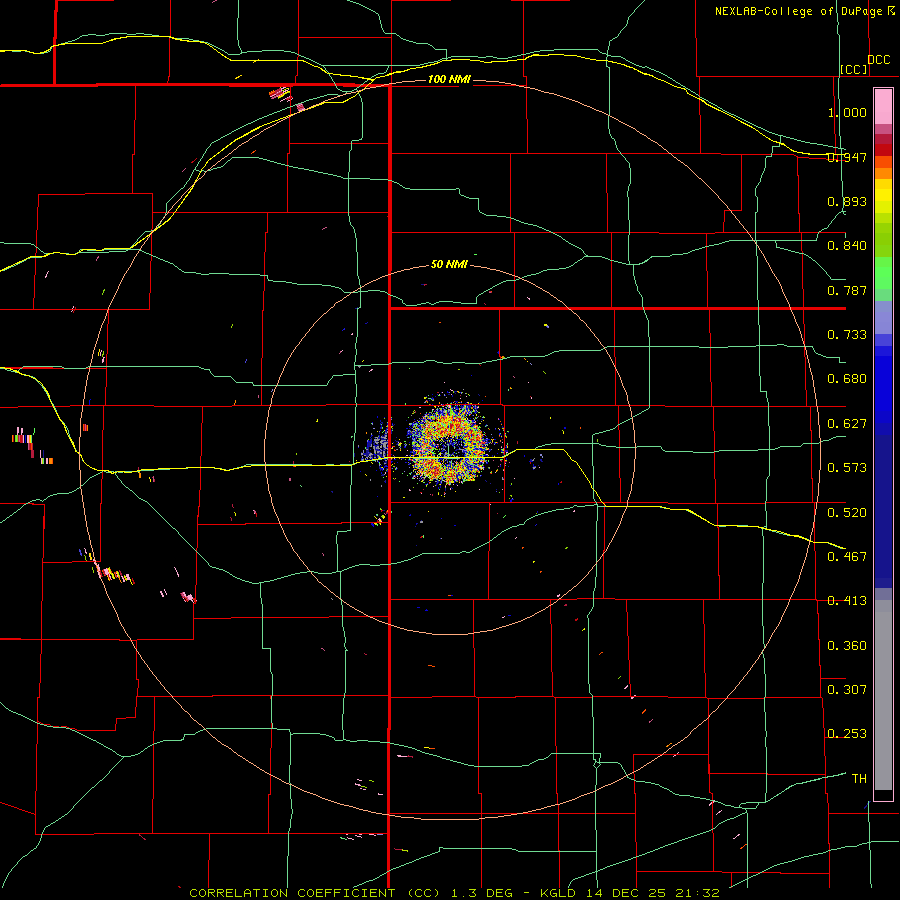Click the circular radar echo cluster at center

450,443
